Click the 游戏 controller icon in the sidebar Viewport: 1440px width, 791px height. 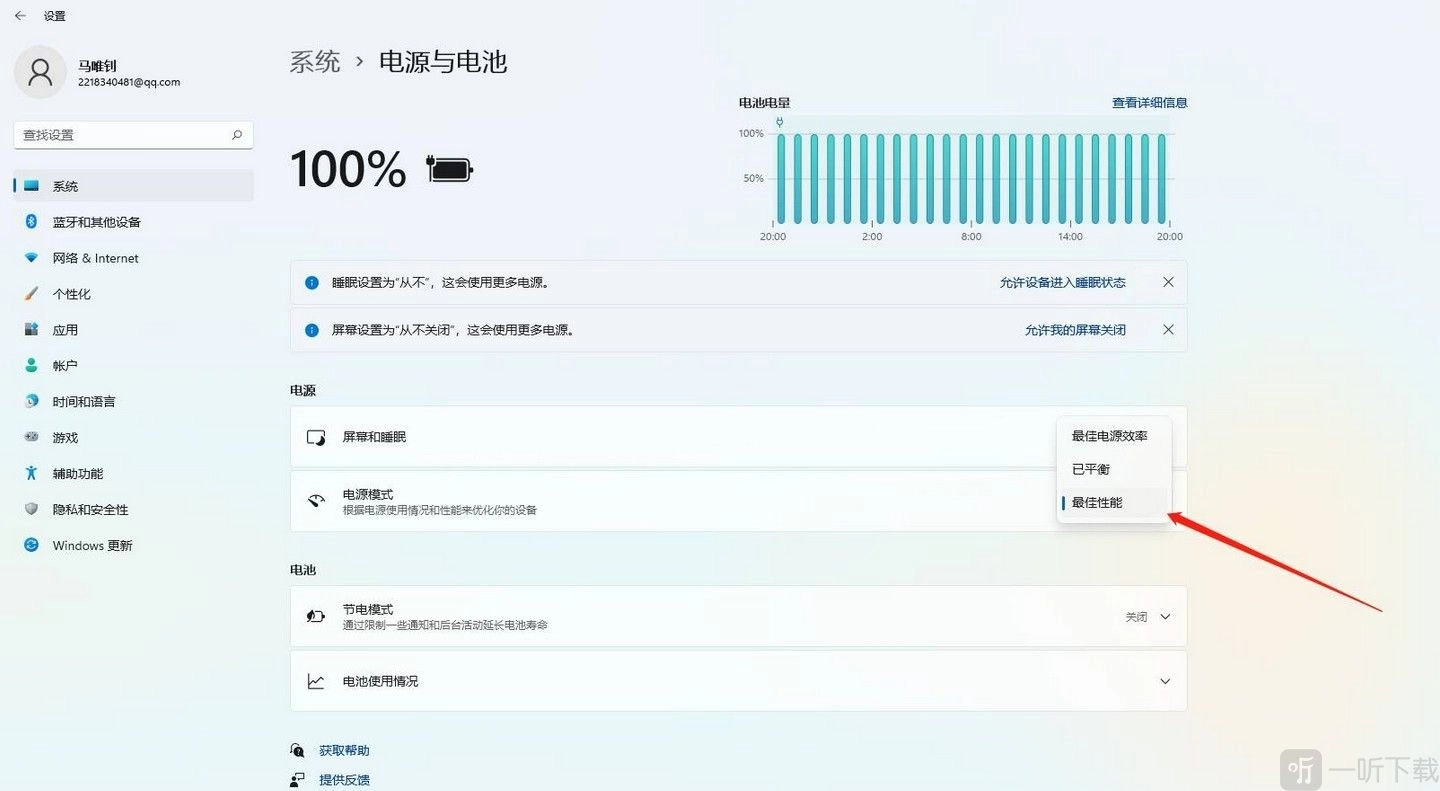tap(32, 438)
